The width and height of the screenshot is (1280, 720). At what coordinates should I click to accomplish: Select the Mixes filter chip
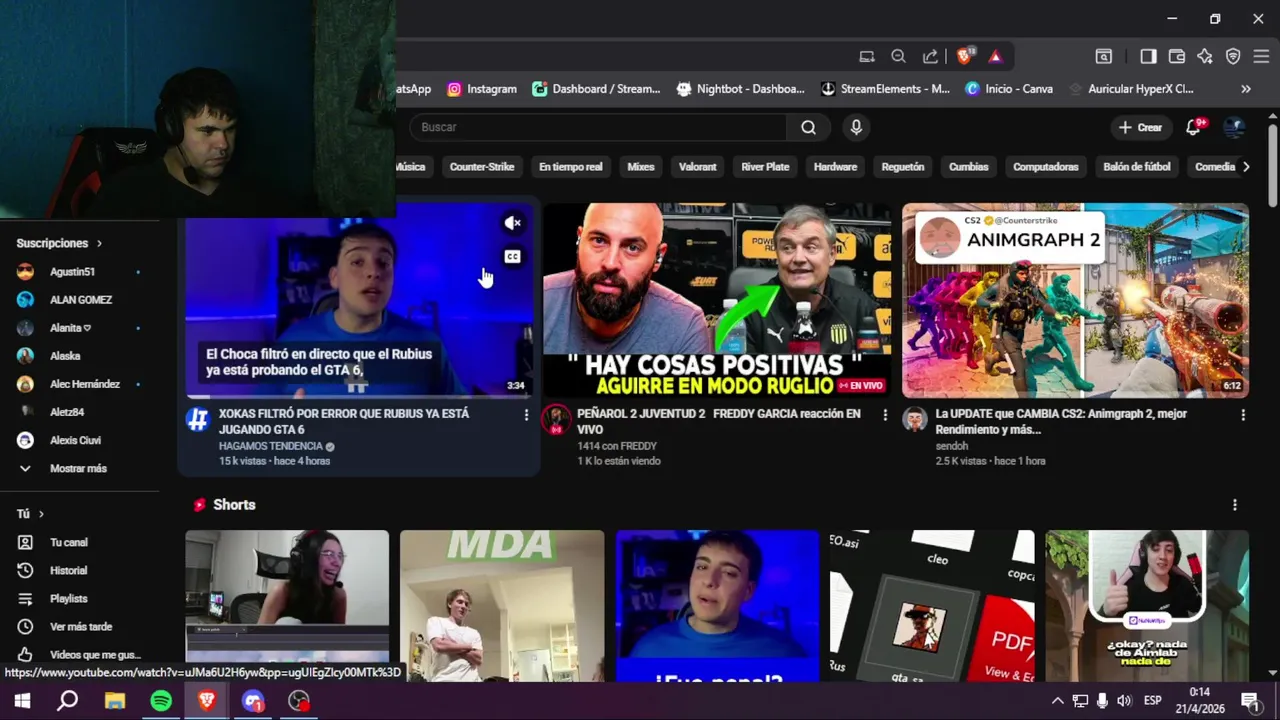641,167
